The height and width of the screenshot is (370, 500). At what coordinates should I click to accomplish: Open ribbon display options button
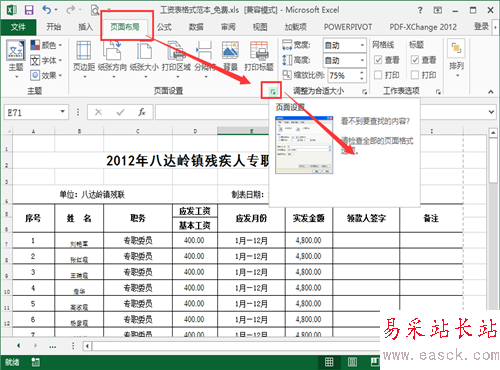(437, 10)
